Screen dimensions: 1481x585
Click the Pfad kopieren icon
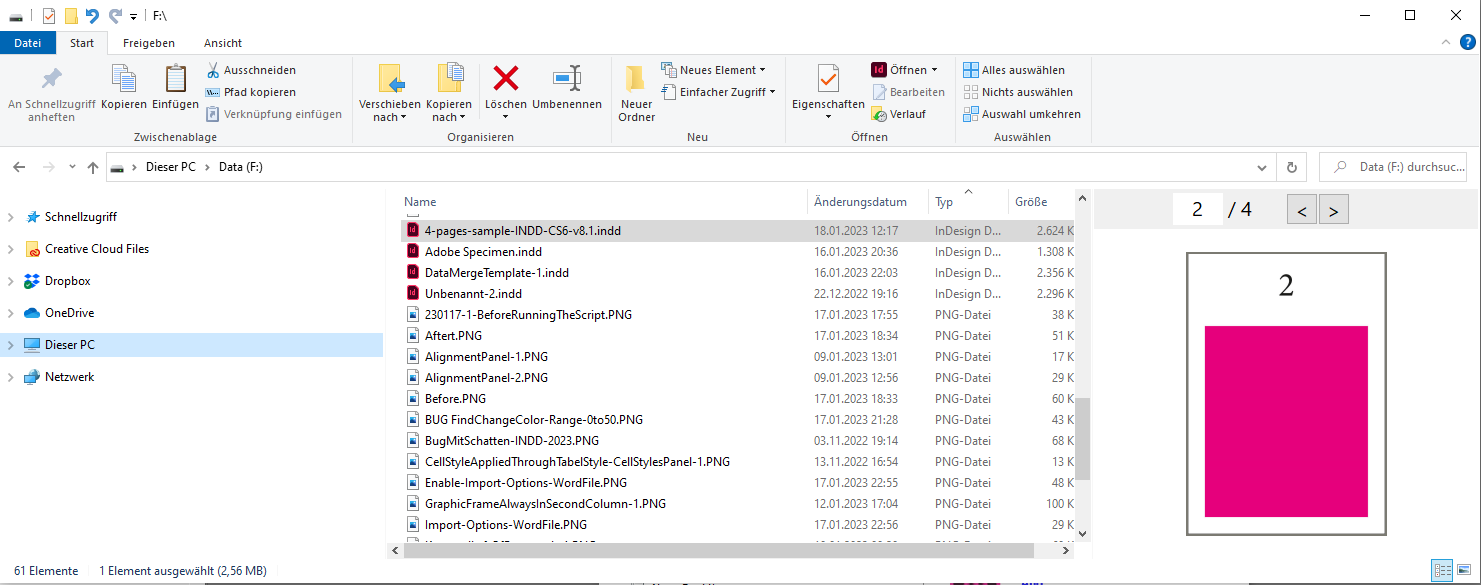click(213, 92)
